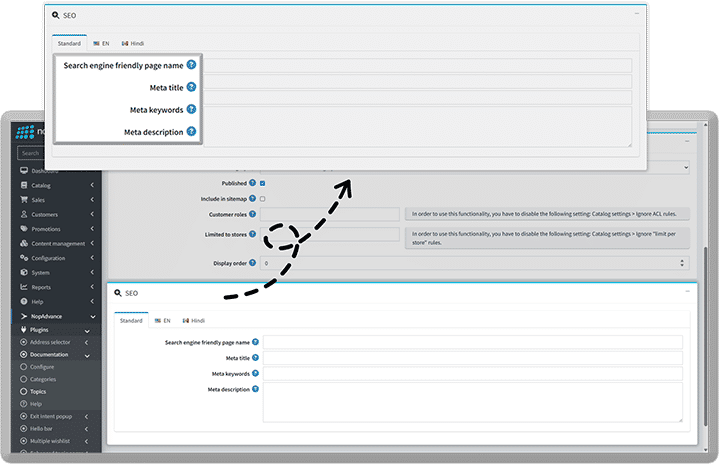Expand the Address selector chevron

(x=86, y=342)
